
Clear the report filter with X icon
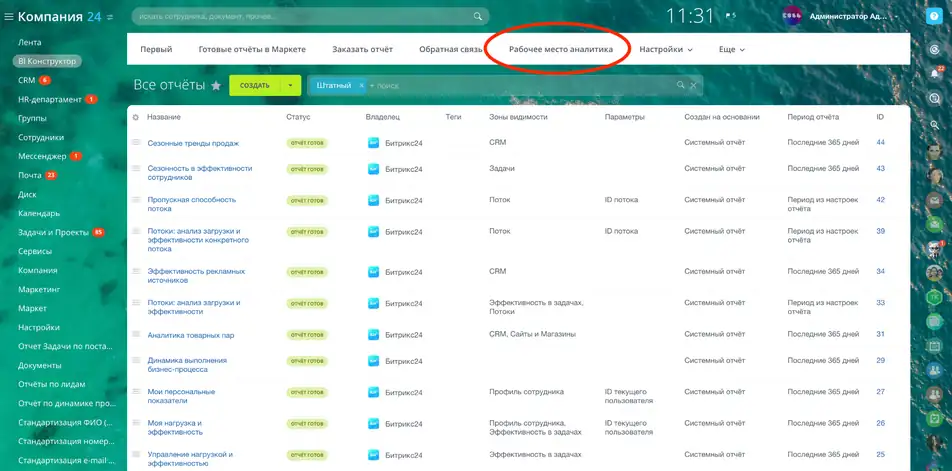(693, 85)
